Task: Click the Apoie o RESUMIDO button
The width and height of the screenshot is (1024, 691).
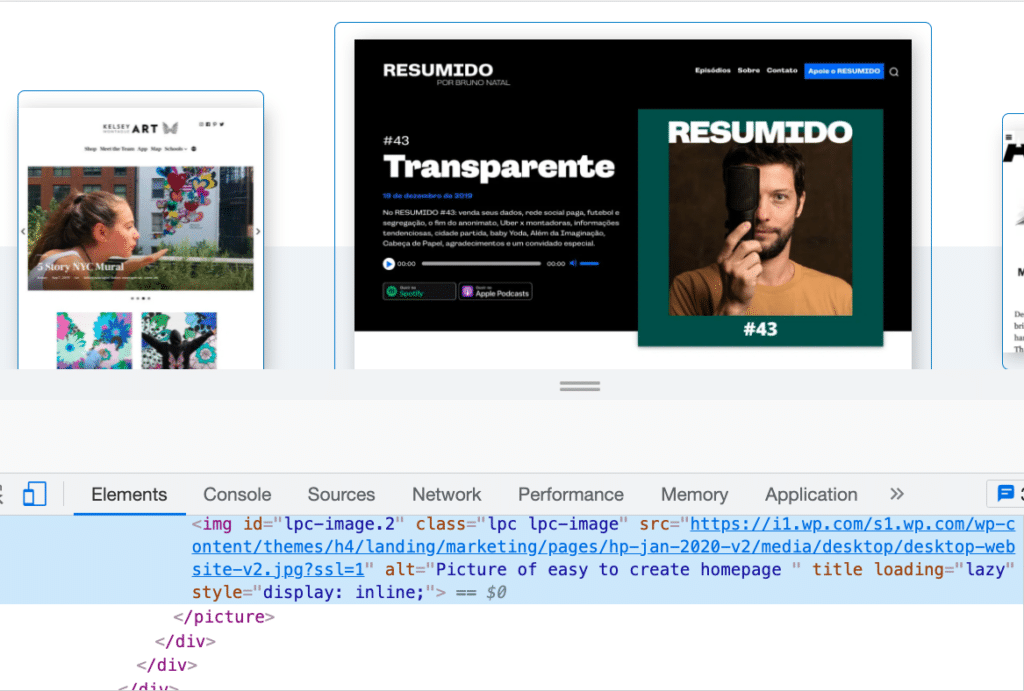Action: [x=846, y=71]
